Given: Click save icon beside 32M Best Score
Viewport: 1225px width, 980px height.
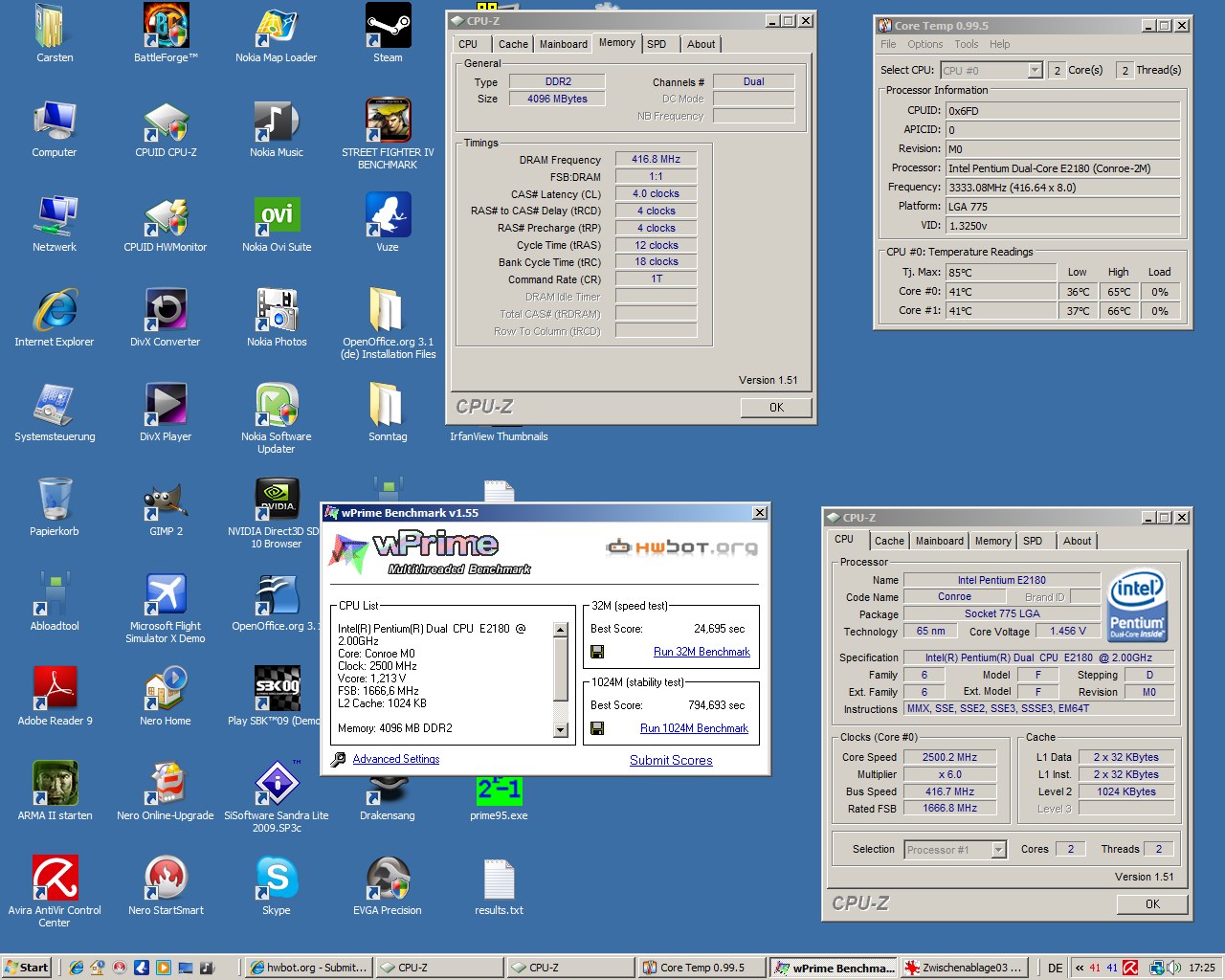Looking at the screenshot, I should tap(597, 652).
